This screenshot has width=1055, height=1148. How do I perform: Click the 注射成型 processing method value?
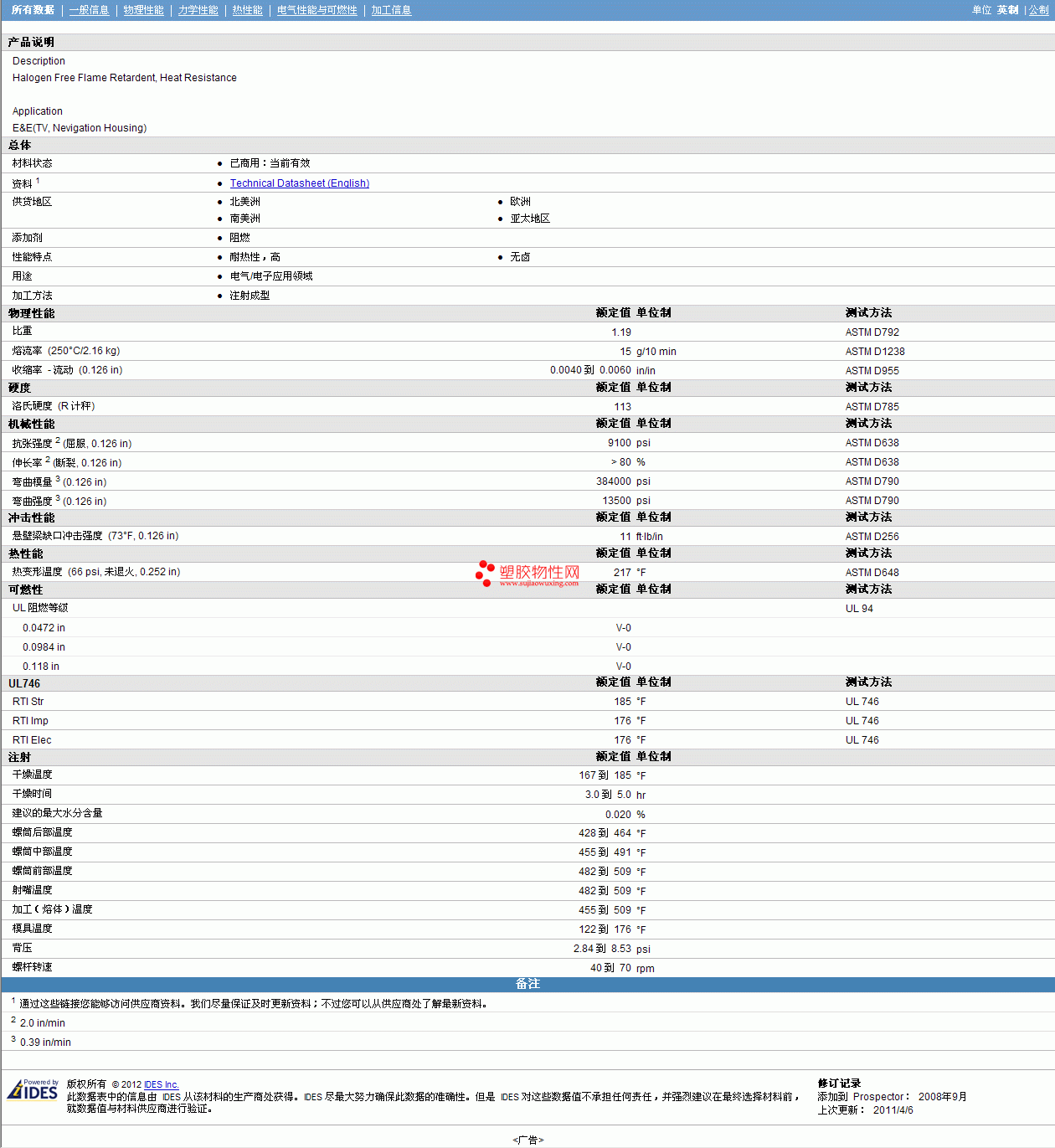point(250,296)
